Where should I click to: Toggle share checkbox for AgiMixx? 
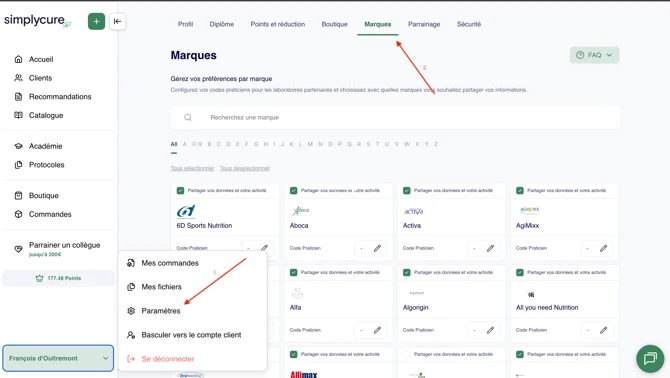tap(520, 190)
